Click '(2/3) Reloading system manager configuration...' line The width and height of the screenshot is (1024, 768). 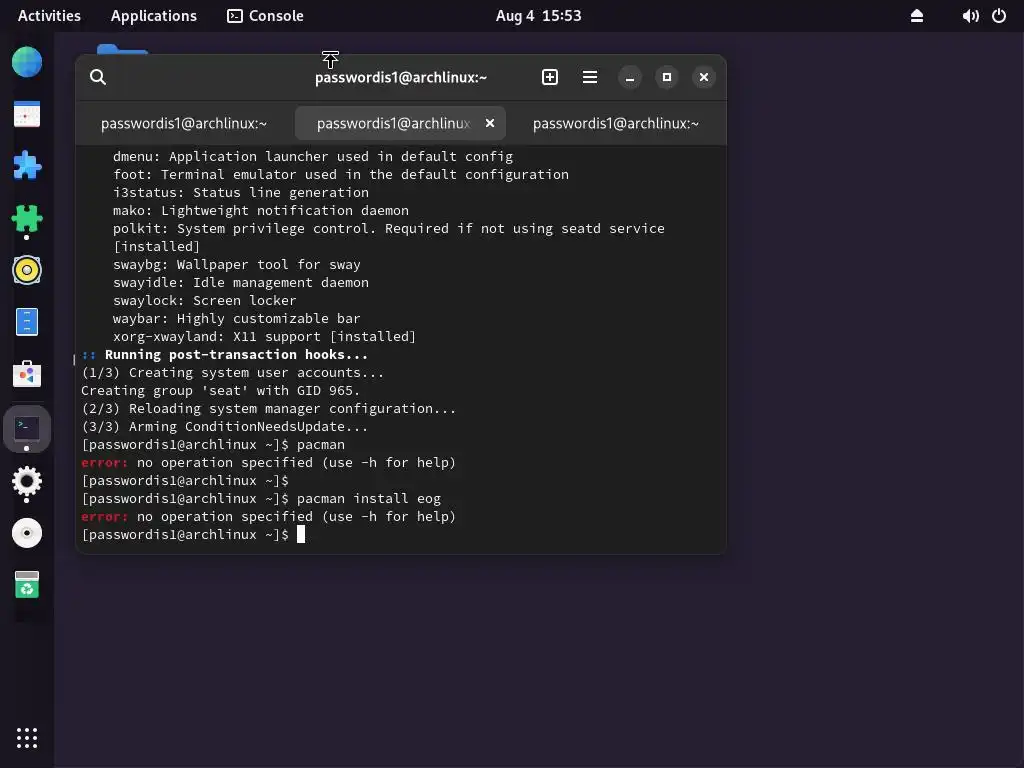coord(268,409)
